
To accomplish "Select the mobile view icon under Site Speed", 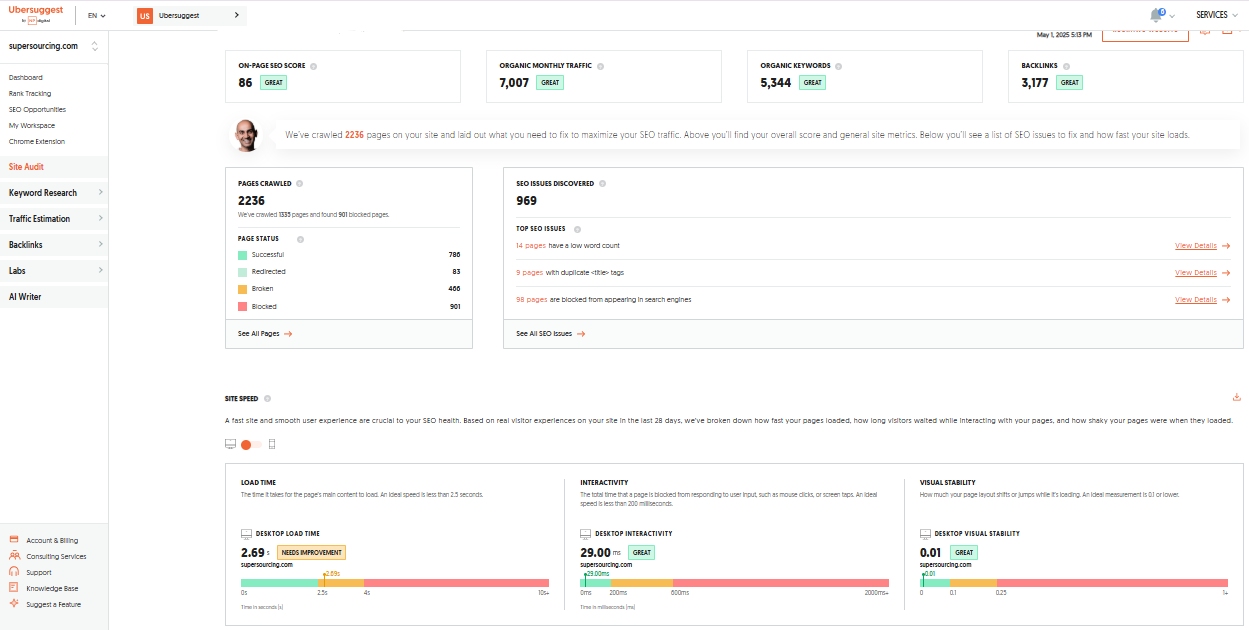I will [x=271, y=444].
